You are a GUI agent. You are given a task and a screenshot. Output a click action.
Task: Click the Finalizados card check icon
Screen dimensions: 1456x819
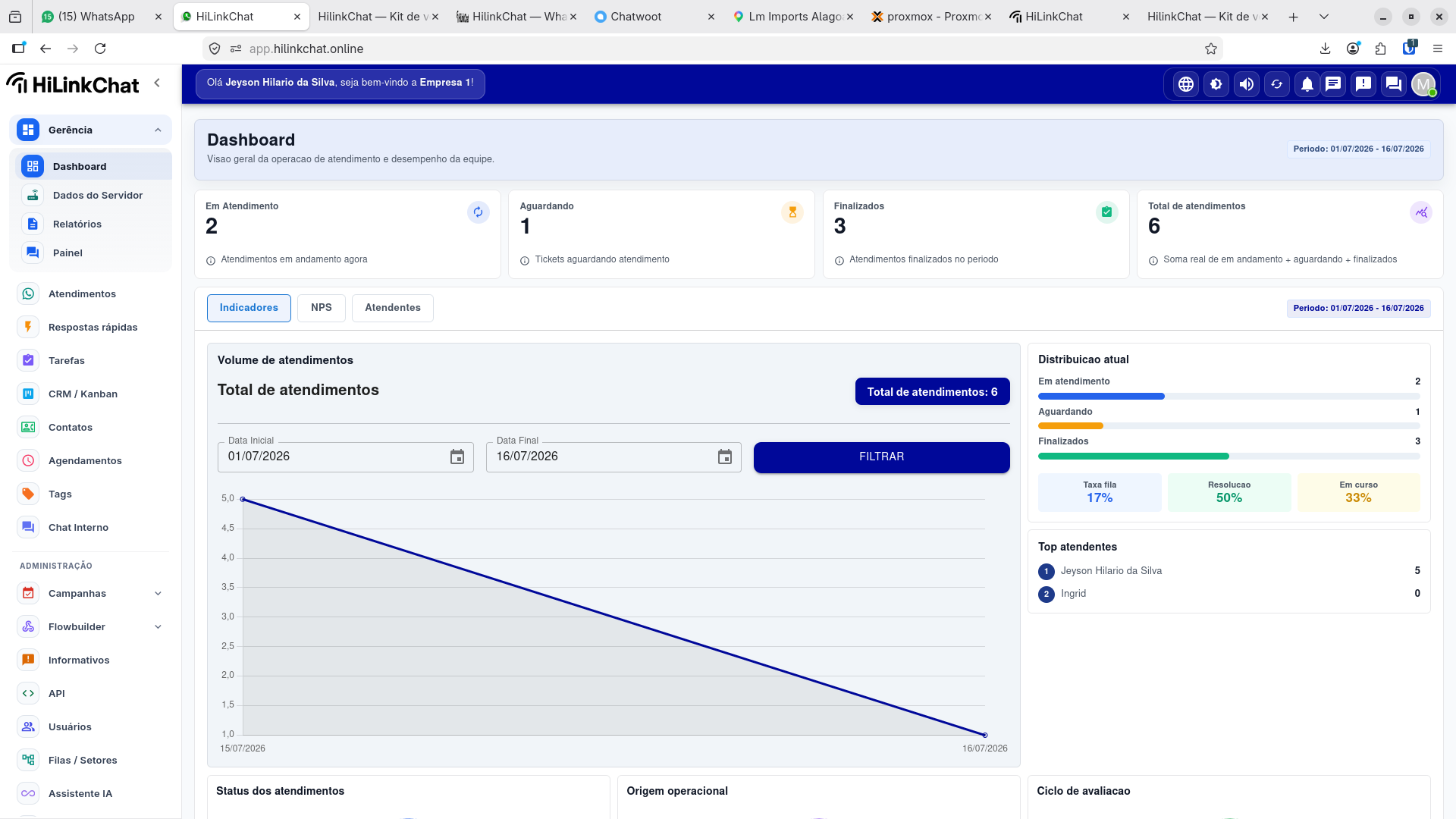tap(1107, 212)
